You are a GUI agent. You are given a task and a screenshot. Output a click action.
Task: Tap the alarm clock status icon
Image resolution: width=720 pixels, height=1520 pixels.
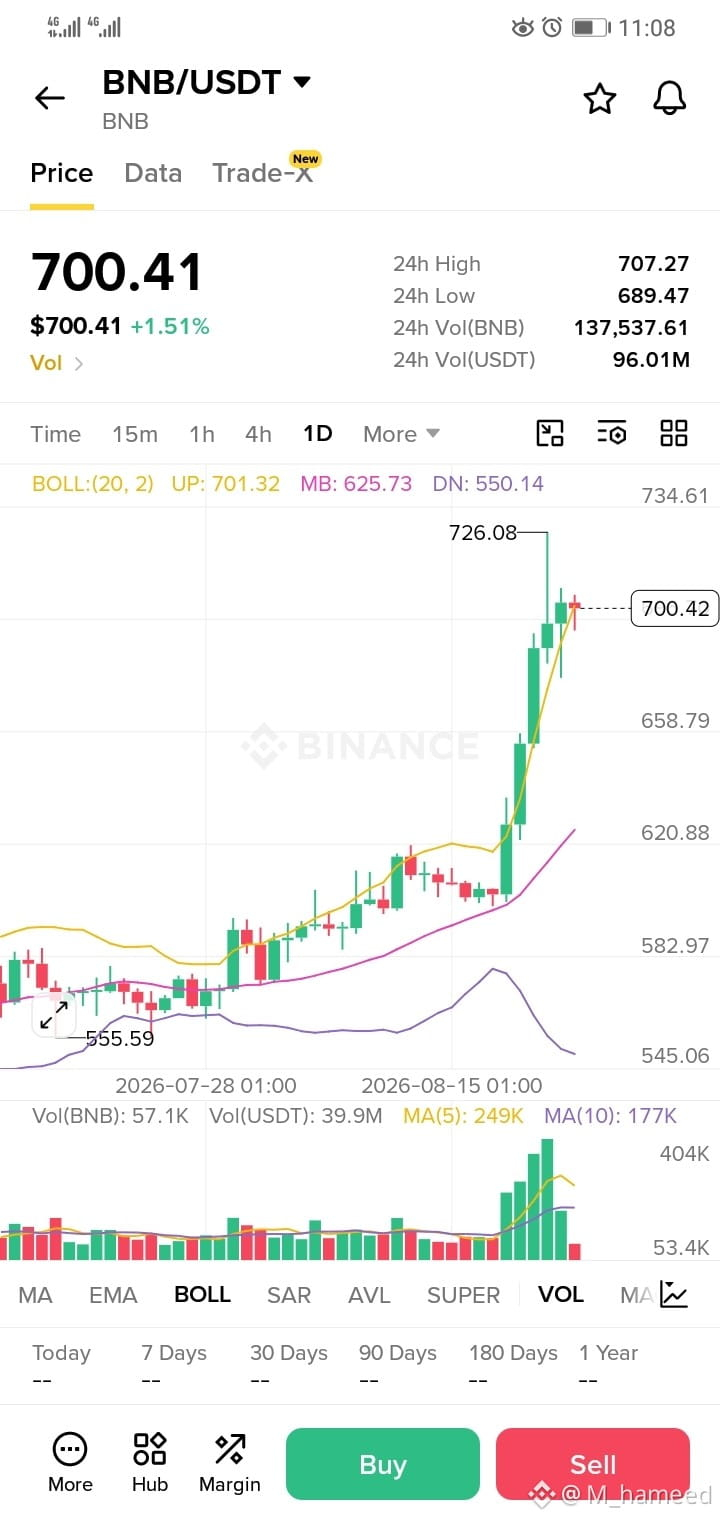tap(552, 27)
